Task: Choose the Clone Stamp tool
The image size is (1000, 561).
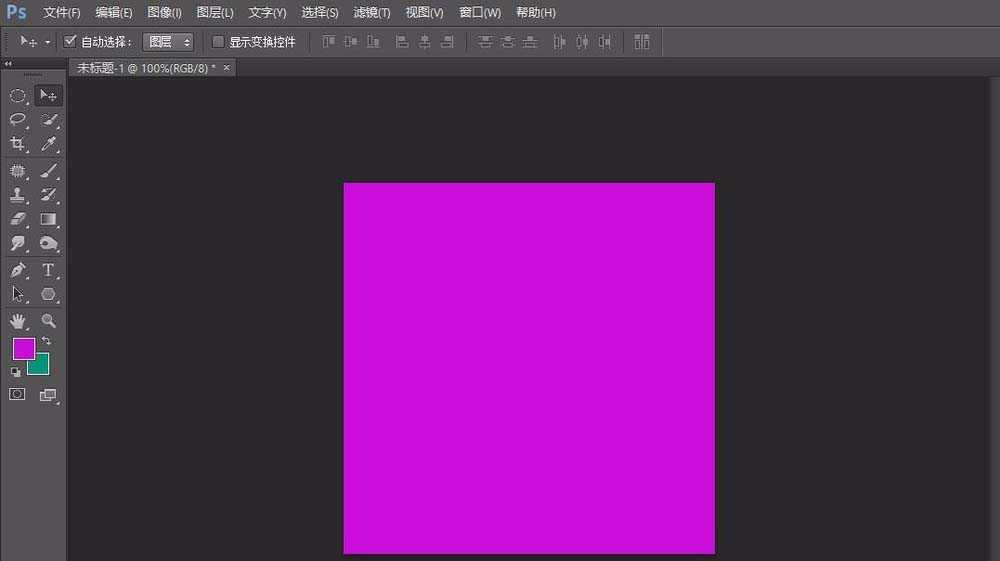Action: 18,195
